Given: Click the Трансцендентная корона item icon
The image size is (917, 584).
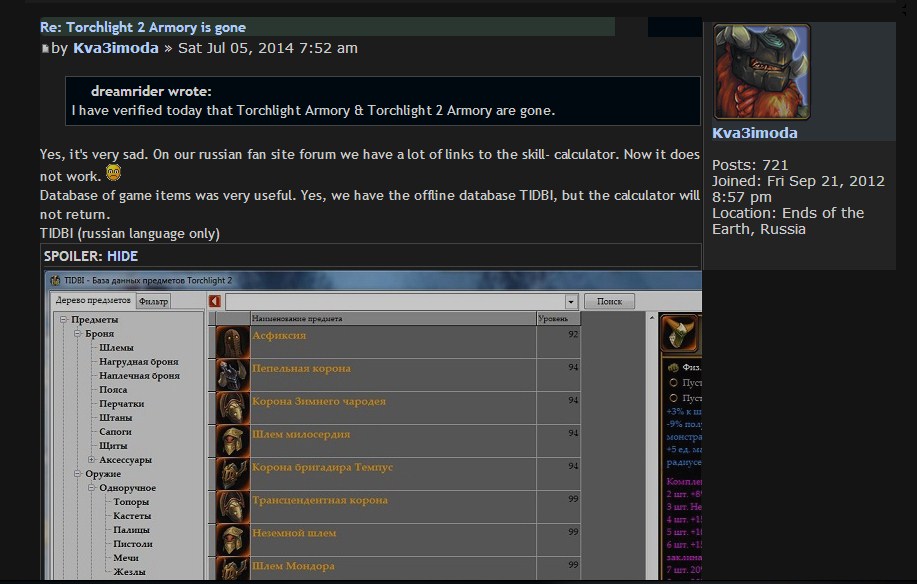Looking at the screenshot, I should coord(233,506).
